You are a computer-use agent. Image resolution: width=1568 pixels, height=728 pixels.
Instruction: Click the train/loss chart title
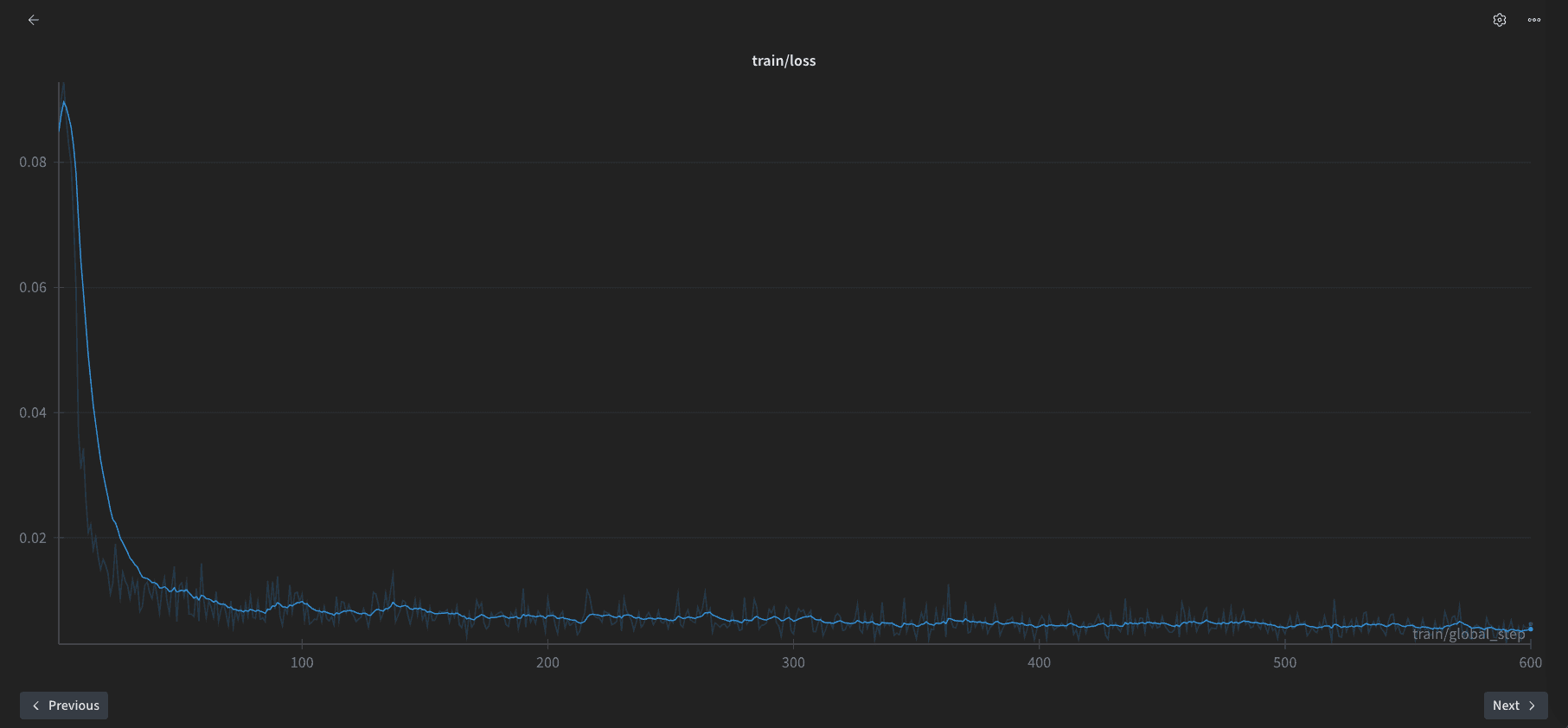point(784,61)
